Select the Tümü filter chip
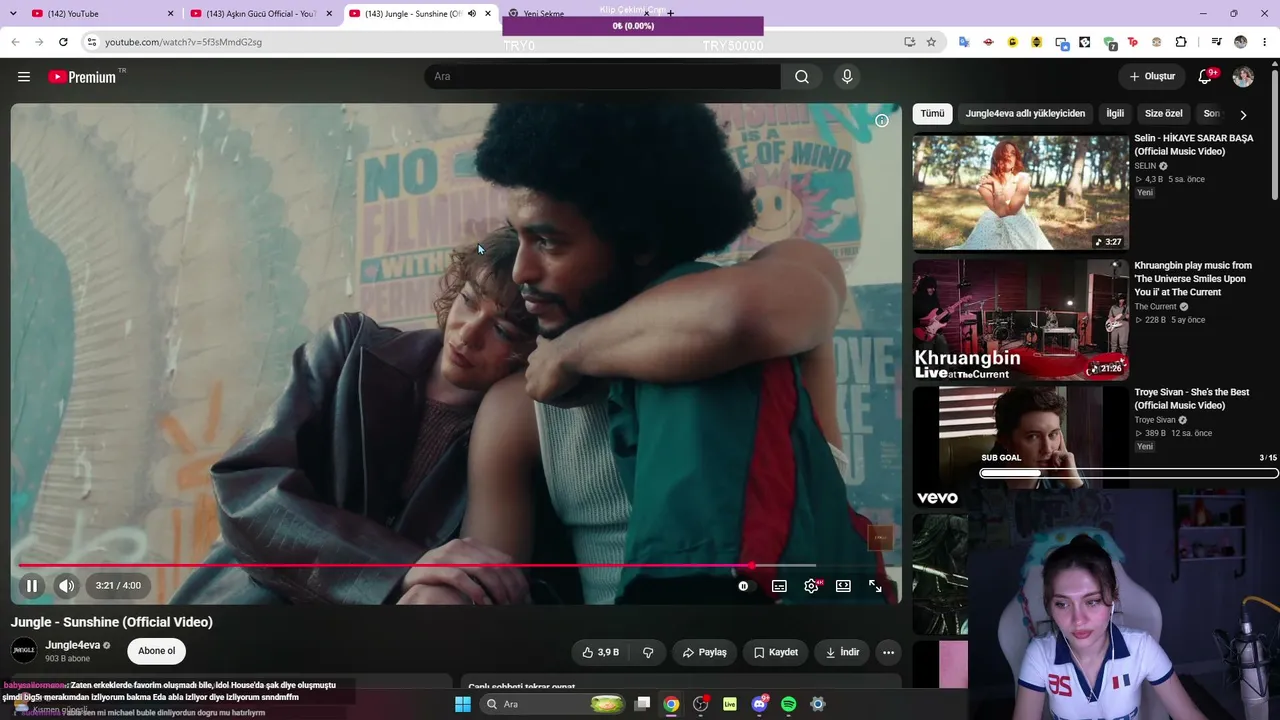Image resolution: width=1280 pixels, height=720 pixels. click(932, 114)
